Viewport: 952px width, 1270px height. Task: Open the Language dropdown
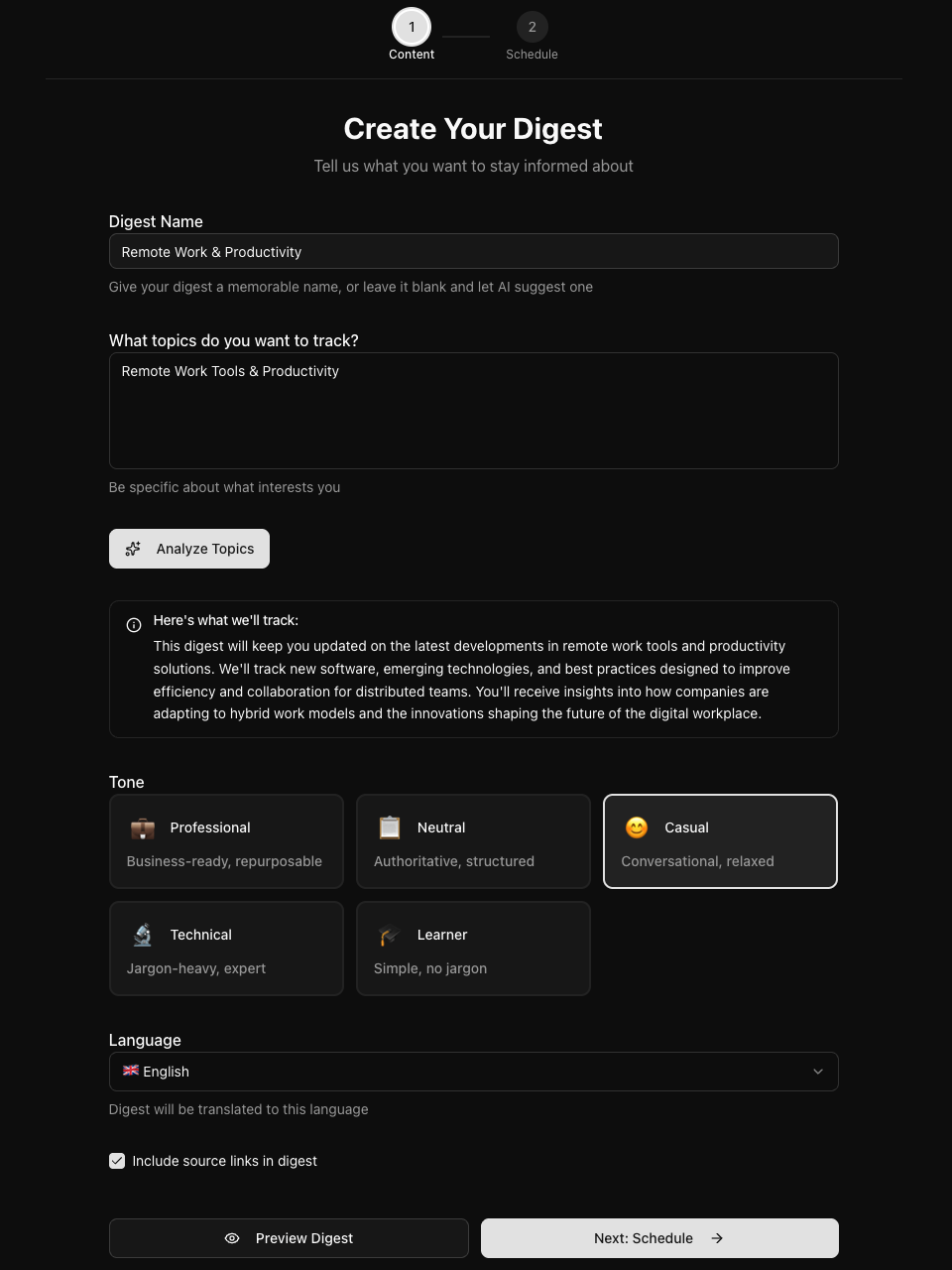[x=473, y=1072]
